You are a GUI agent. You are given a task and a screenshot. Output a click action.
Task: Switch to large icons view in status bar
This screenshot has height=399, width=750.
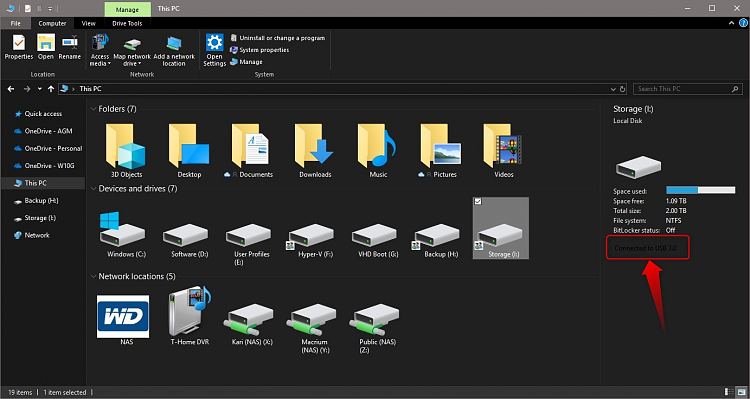coord(740,392)
